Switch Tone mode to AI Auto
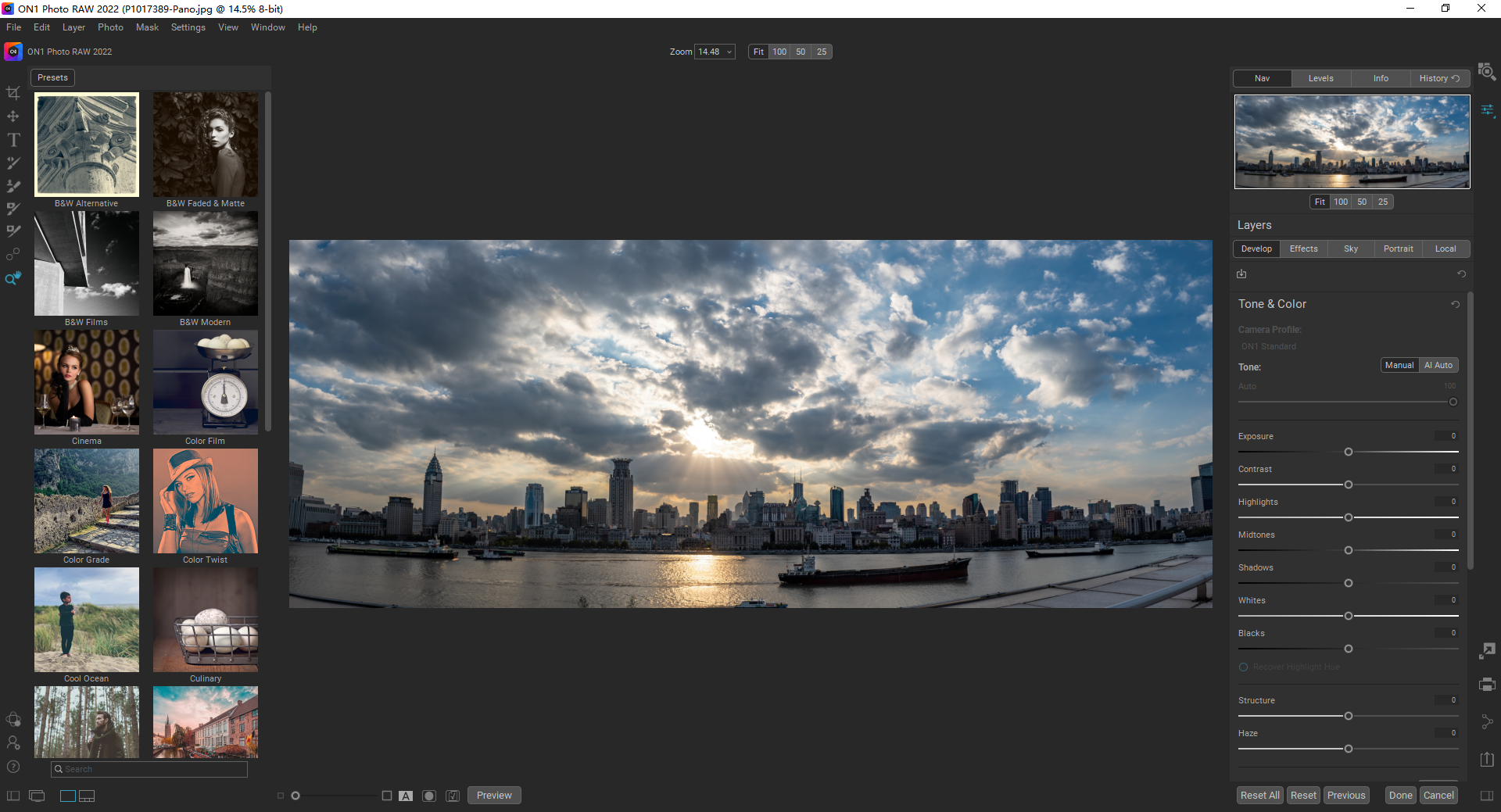 click(1438, 364)
